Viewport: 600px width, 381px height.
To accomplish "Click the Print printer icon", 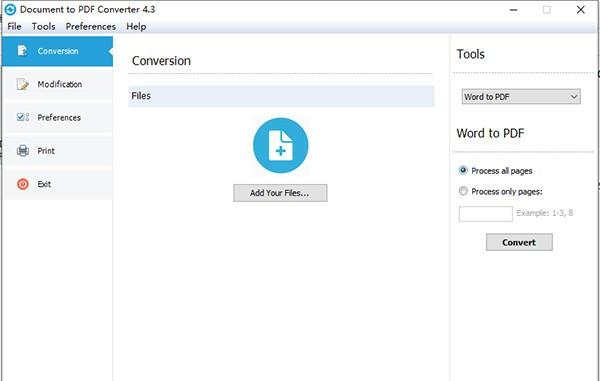I will tap(23, 151).
